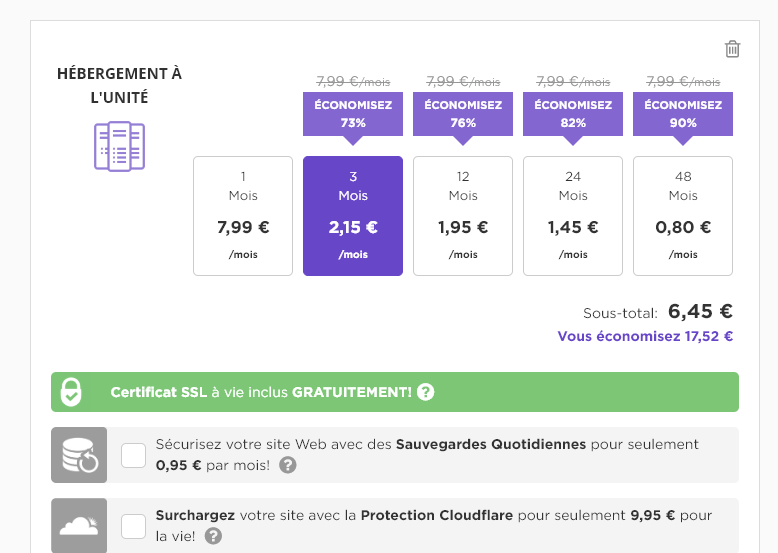778x553 pixels.
Task: Click the Économisez 73% badge
Action: tap(353, 114)
